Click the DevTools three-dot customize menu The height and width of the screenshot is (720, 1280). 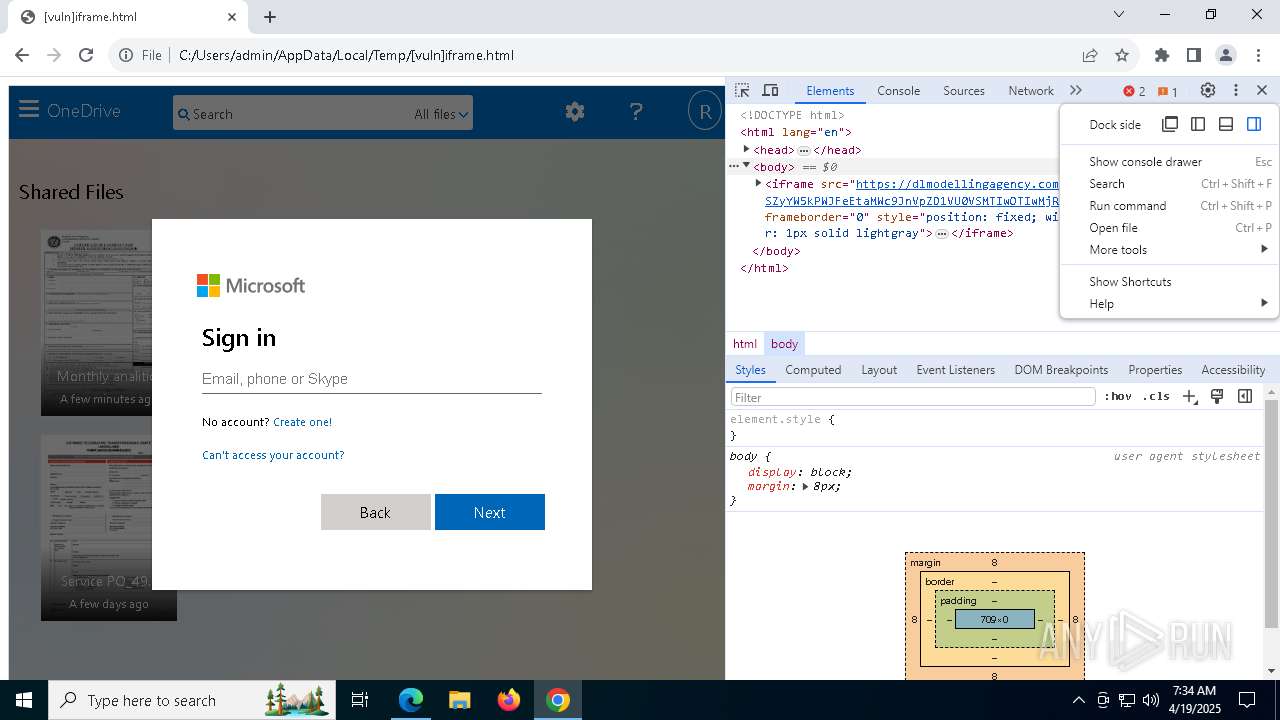coord(1236,90)
